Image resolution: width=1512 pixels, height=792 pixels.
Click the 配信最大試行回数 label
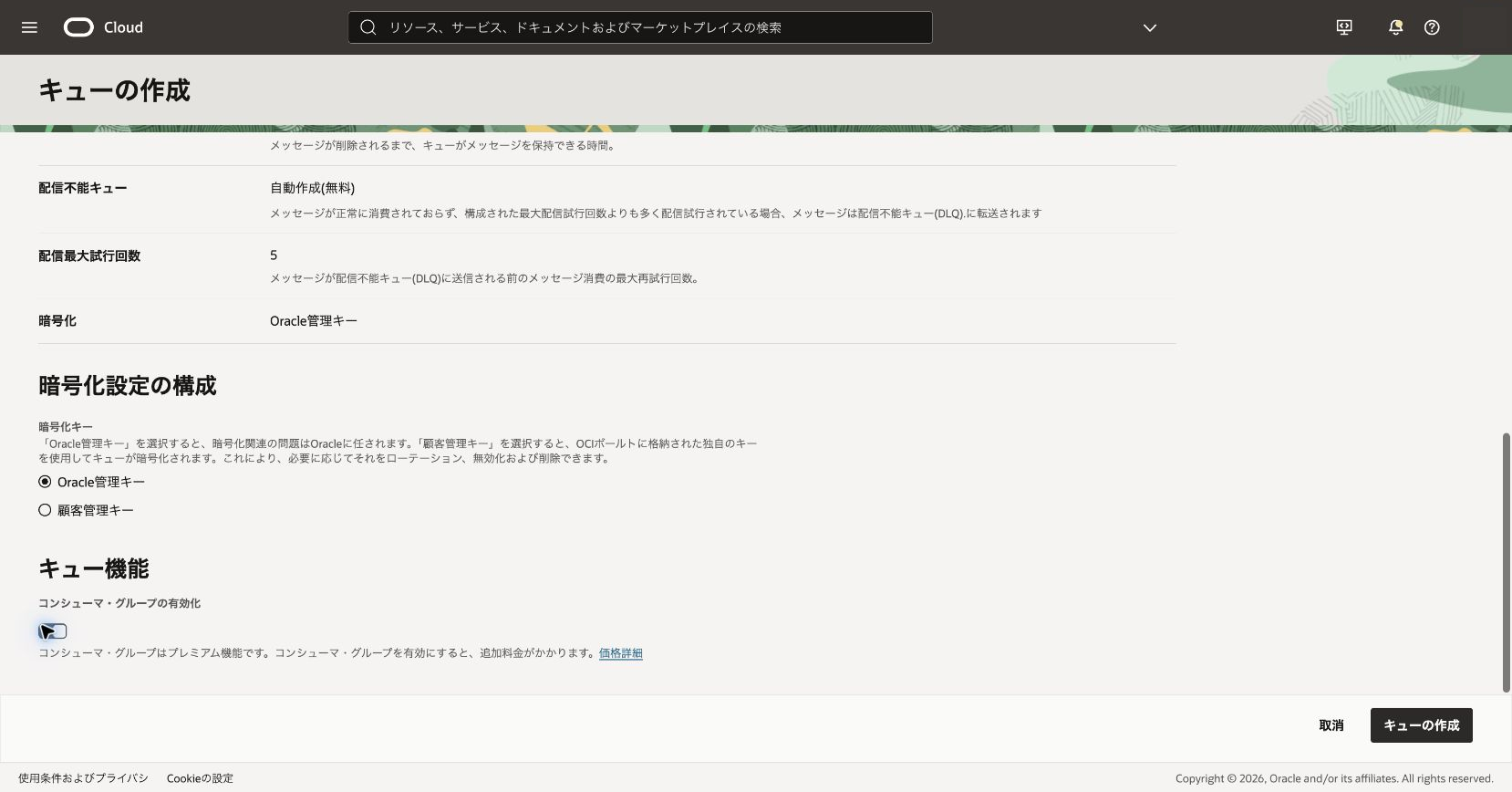89,255
